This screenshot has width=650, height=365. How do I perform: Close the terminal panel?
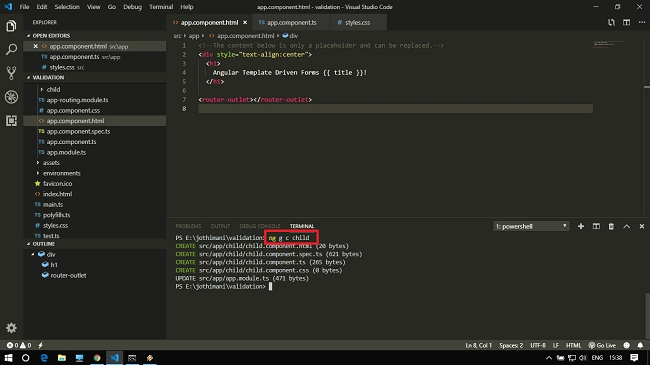click(x=642, y=226)
